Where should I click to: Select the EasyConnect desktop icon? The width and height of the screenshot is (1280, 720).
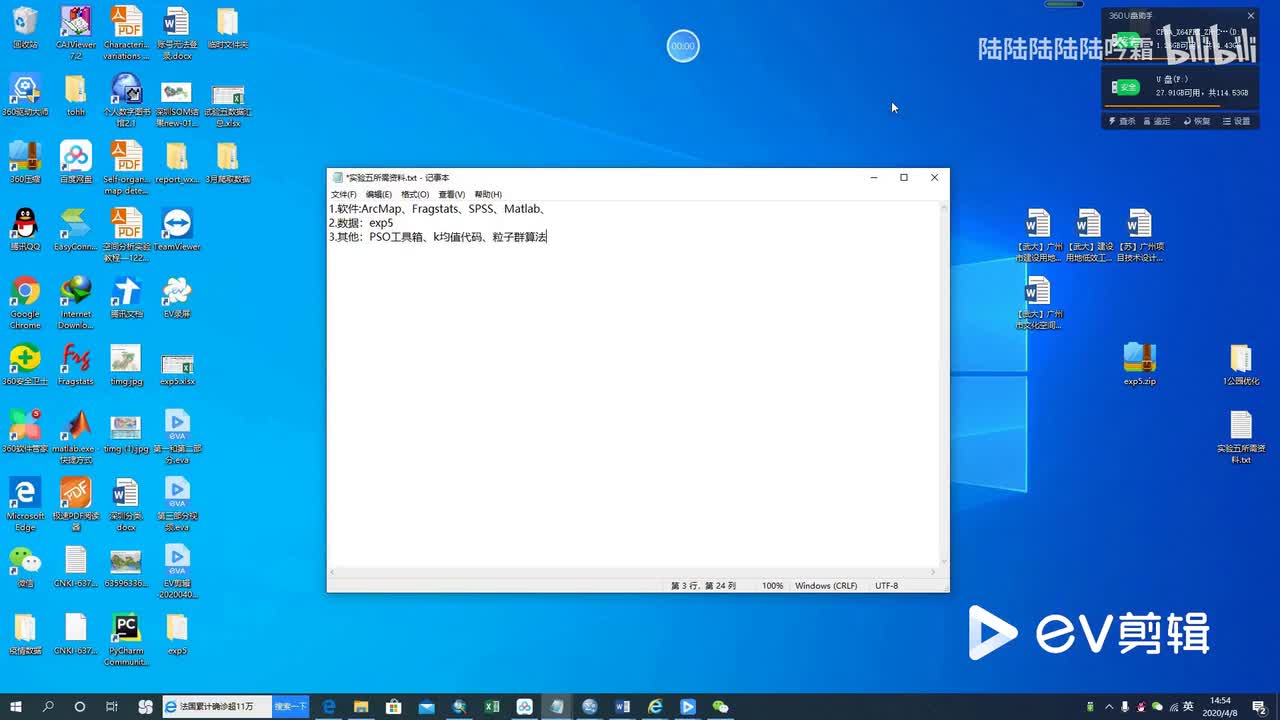[x=76, y=230]
